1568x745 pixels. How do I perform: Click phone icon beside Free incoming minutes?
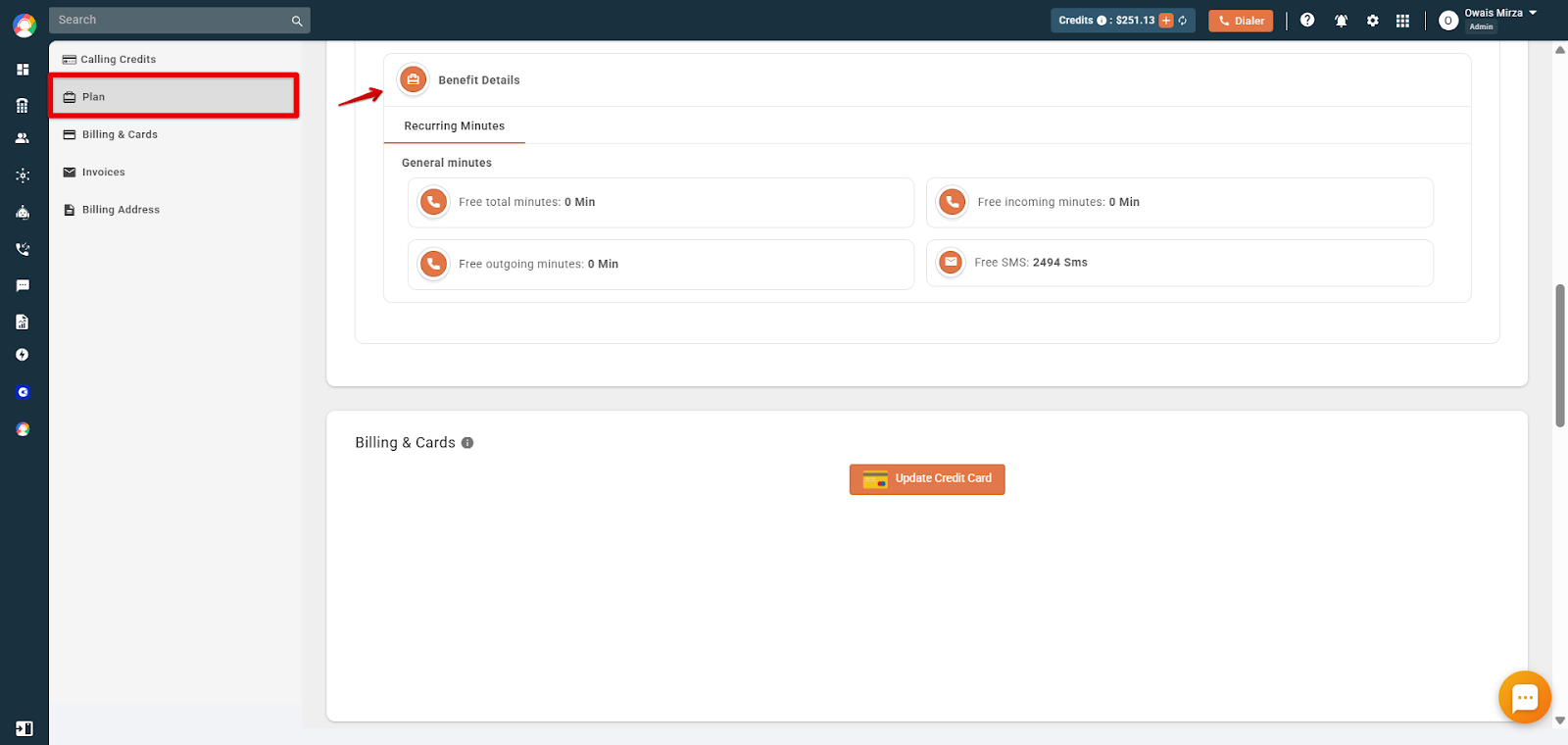952,202
